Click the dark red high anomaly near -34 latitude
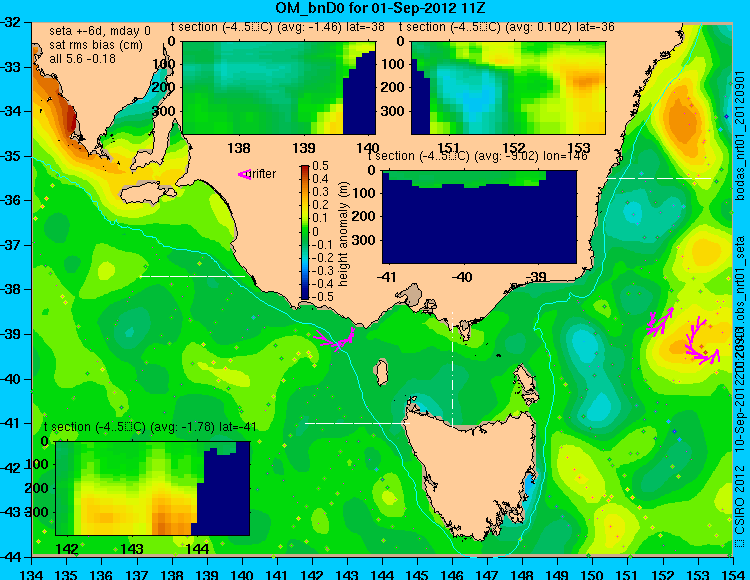Screen dimensions: 750x580 pyautogui.click(x=70, y=117)
